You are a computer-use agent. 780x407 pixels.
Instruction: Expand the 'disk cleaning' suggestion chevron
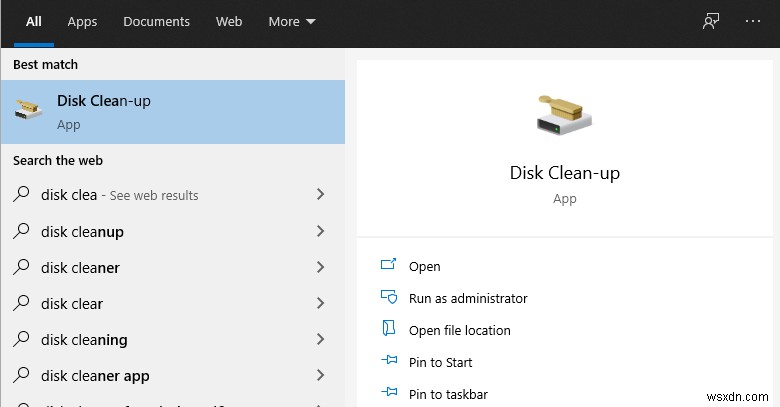tap(320, 340)
